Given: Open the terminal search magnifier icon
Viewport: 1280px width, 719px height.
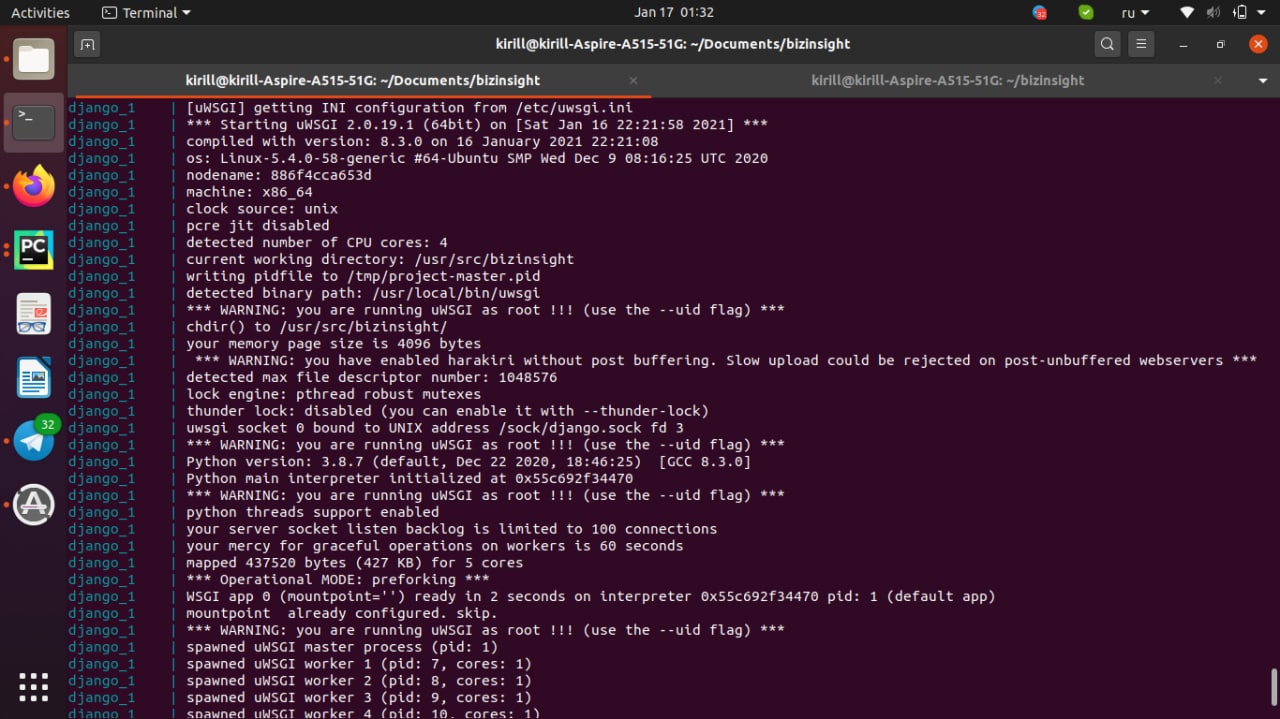Looking at the screenshot, I should pyautogui.click(x=1107, y=44).
